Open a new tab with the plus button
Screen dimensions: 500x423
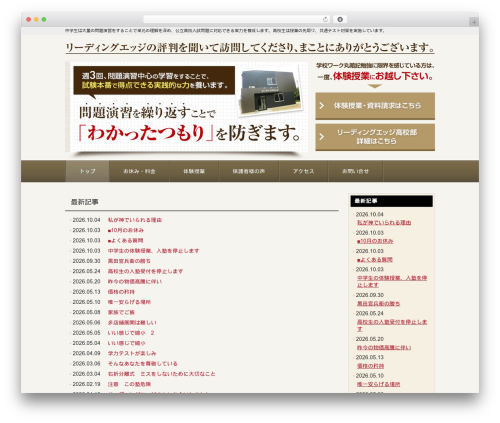click(x=474, y=22)
